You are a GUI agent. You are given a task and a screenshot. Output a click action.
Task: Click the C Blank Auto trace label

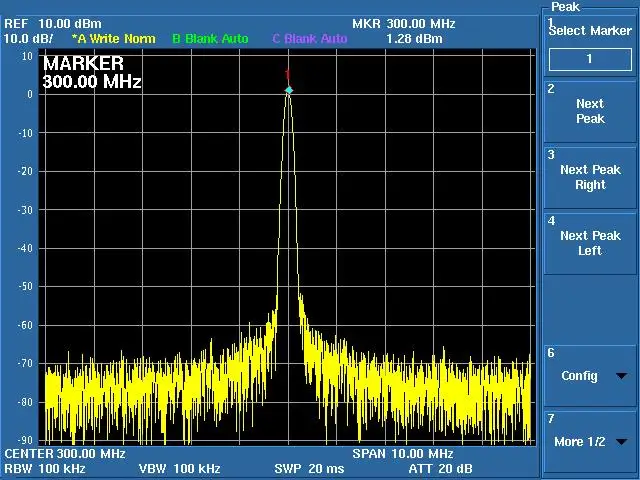(x=310, y=39)
